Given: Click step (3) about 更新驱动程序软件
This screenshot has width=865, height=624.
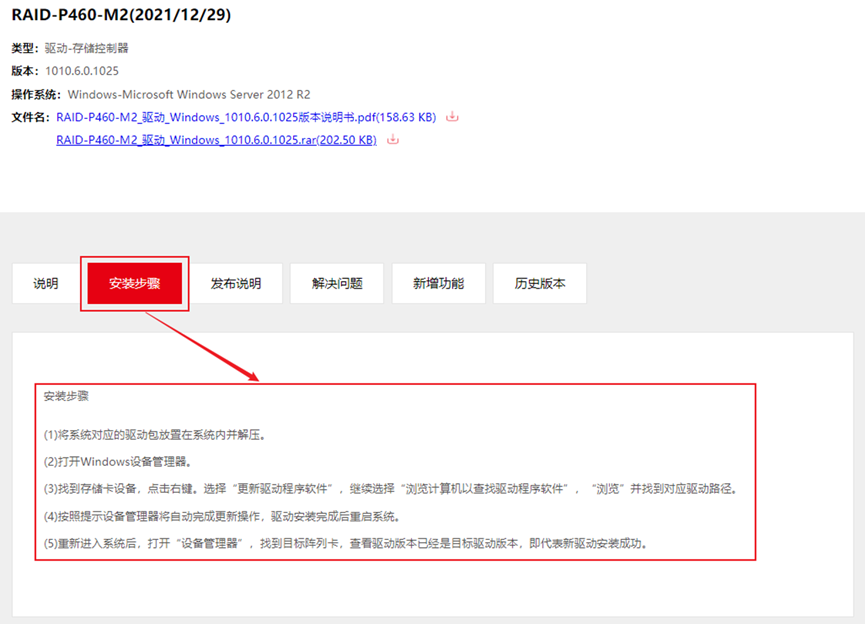Looking at the screenshot, I should click(390, 489).
